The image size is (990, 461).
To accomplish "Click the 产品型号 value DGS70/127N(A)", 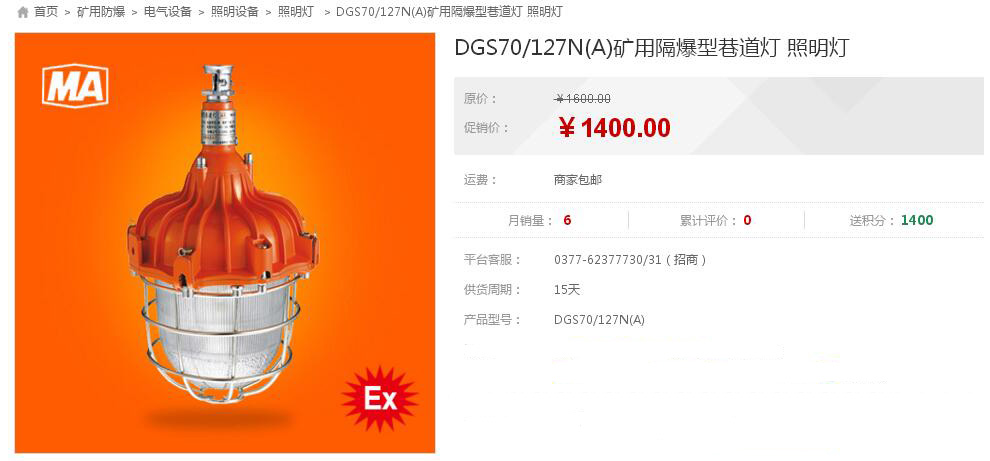I will (x=599, y=320).
